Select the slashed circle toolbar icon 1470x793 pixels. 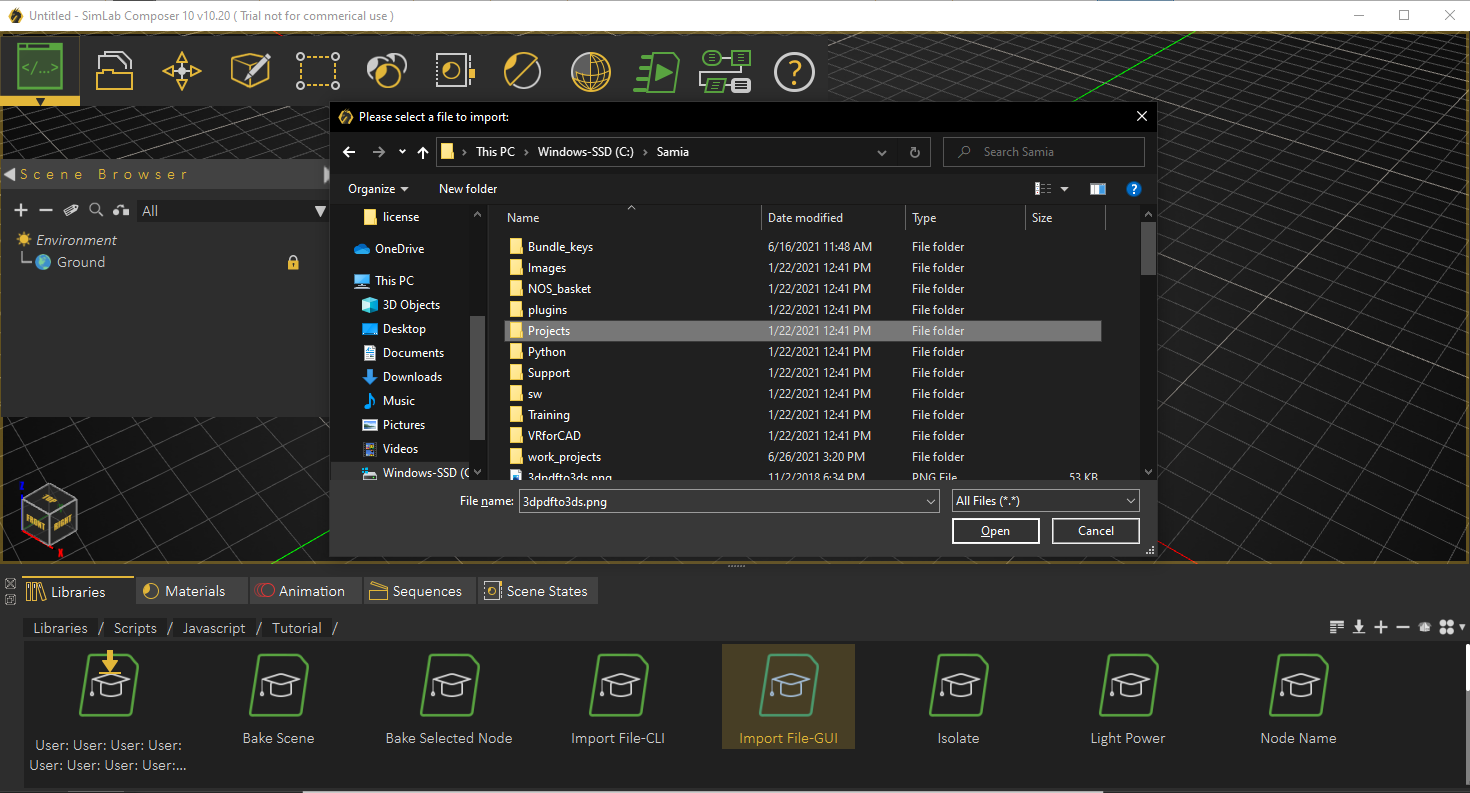tap(522, 71)
